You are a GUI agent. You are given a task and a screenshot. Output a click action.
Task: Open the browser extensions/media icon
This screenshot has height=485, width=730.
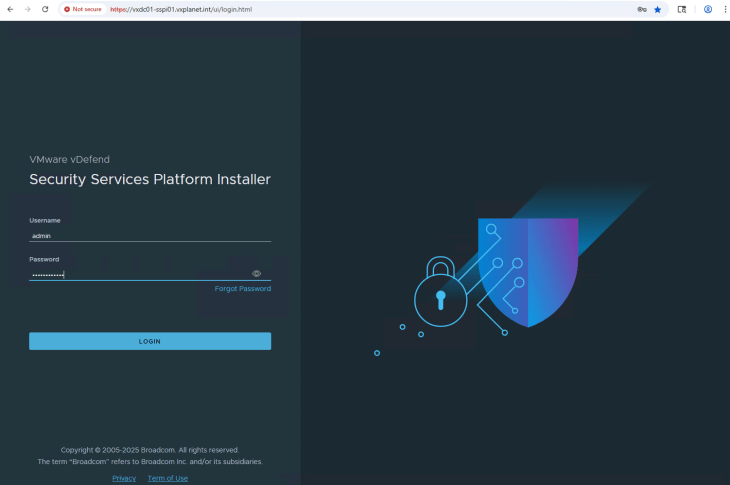pyautogui.click(x=682, y=9)
